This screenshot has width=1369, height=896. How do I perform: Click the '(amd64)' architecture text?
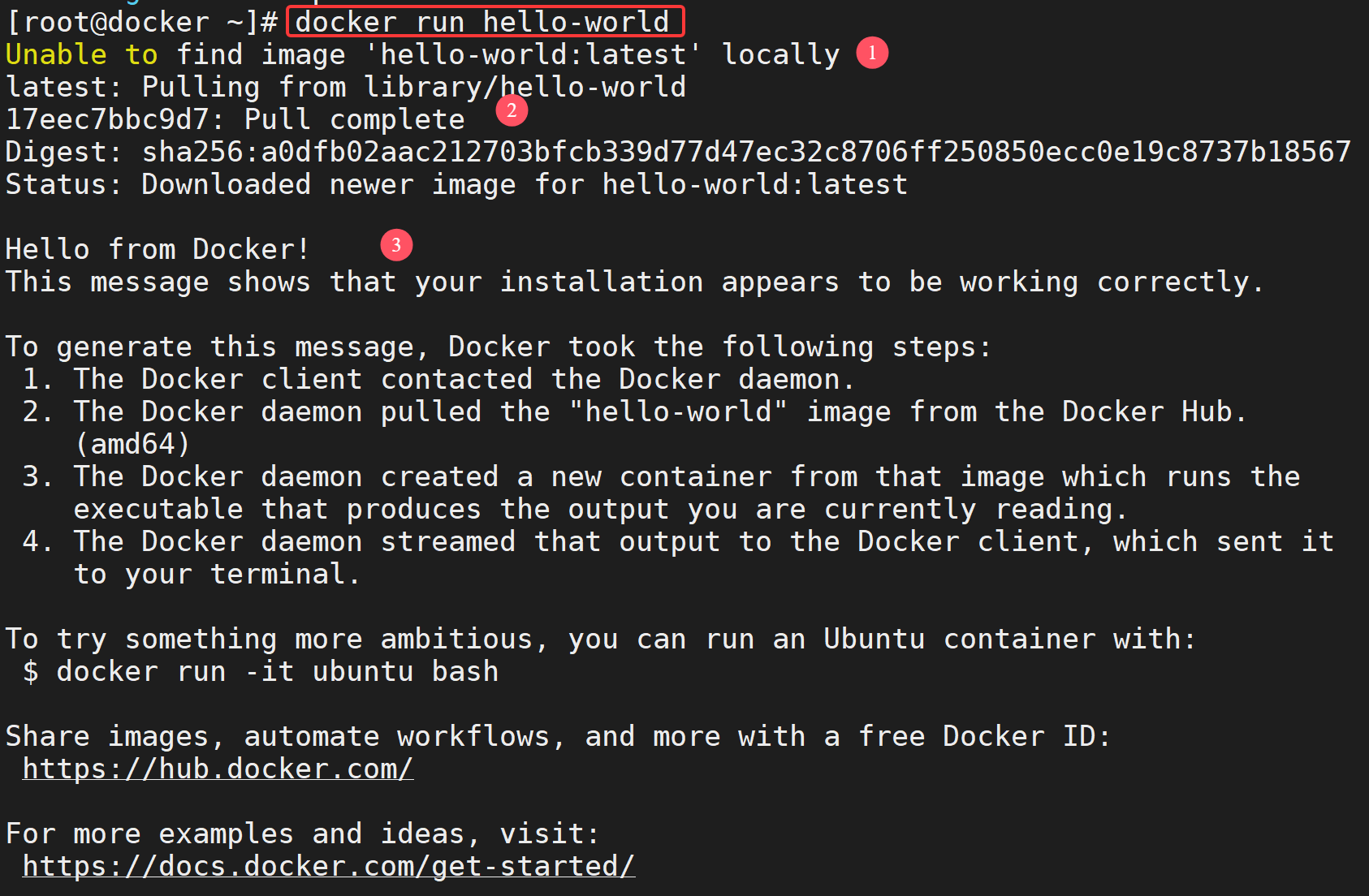[x=132, y=444]
